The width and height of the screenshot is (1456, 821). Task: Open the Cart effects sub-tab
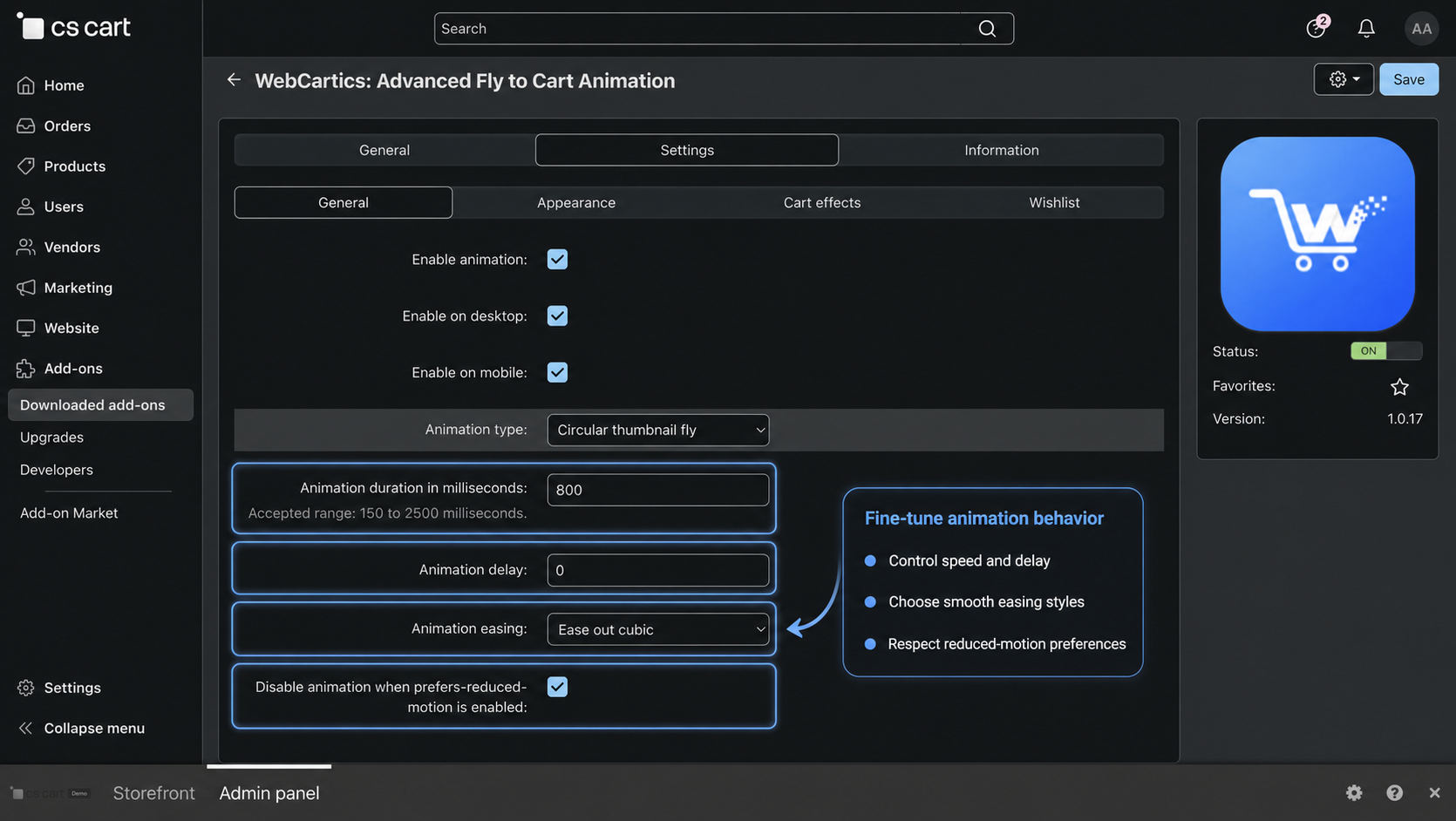tap(822, 202)
